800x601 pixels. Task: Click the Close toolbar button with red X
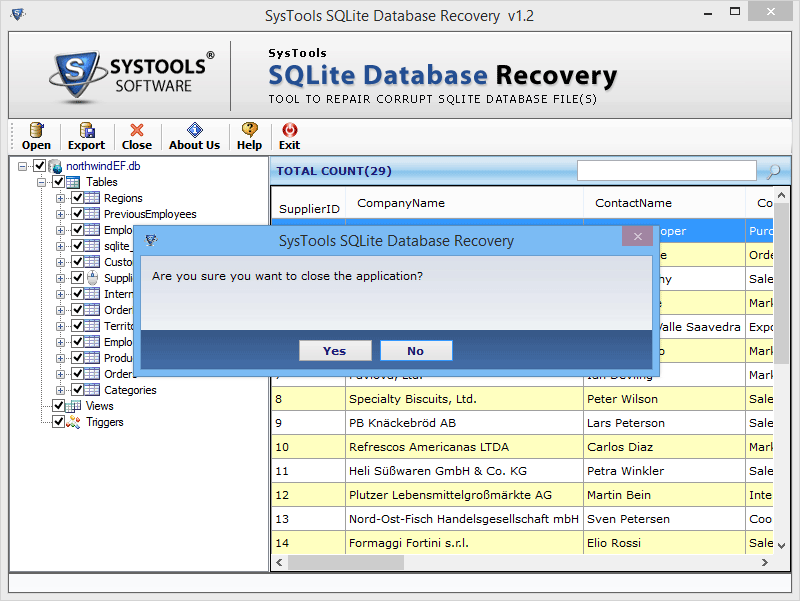tap(137, 137)
